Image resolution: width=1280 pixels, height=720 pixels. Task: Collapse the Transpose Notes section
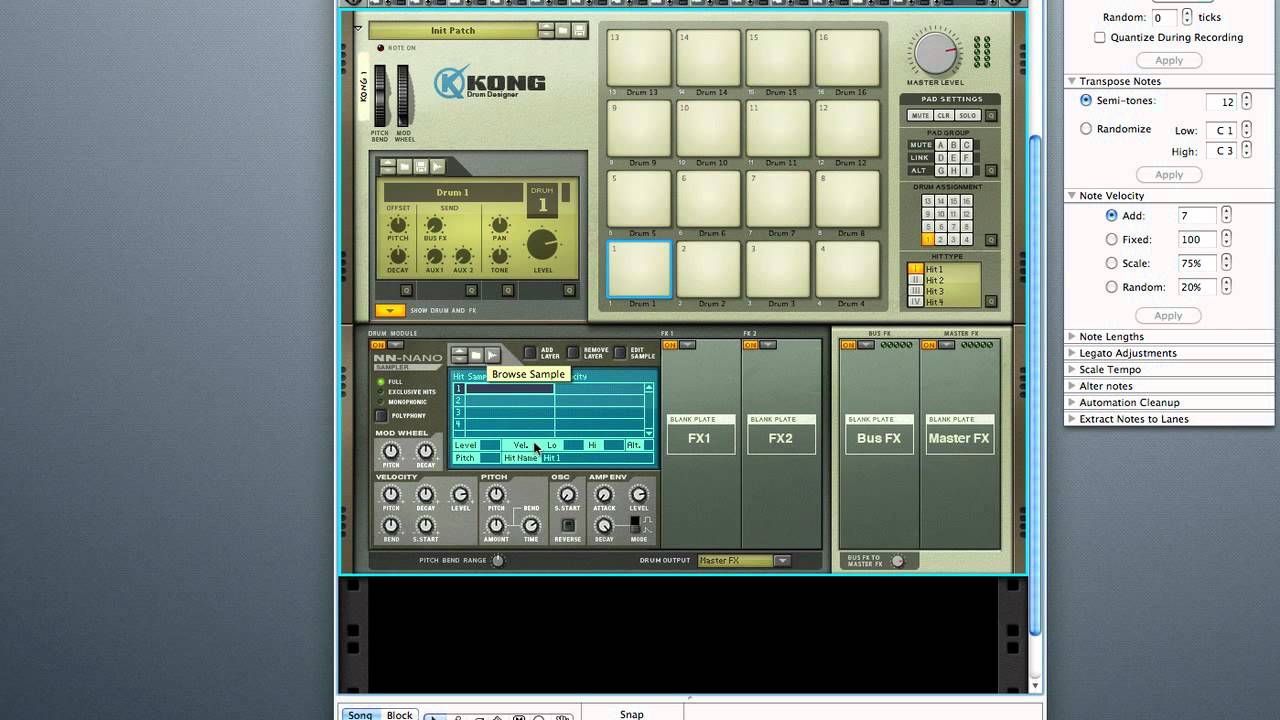1072,81
